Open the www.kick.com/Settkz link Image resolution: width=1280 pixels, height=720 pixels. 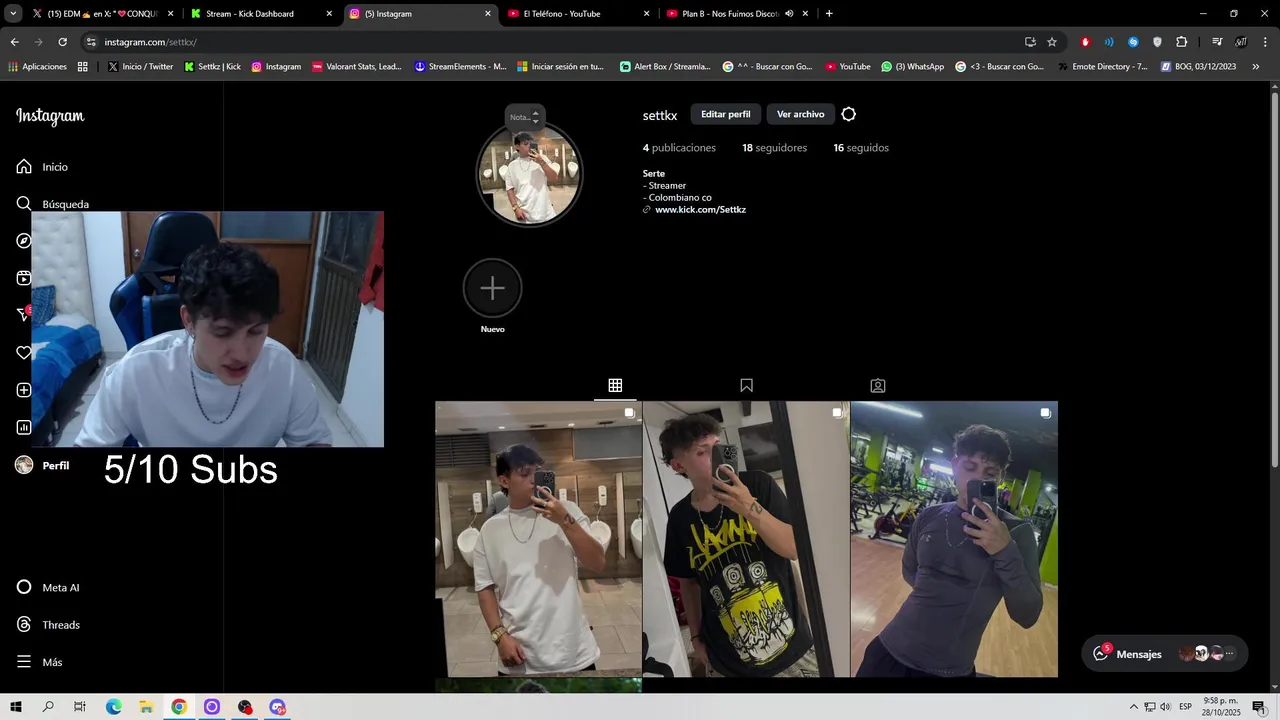[700, 210]
